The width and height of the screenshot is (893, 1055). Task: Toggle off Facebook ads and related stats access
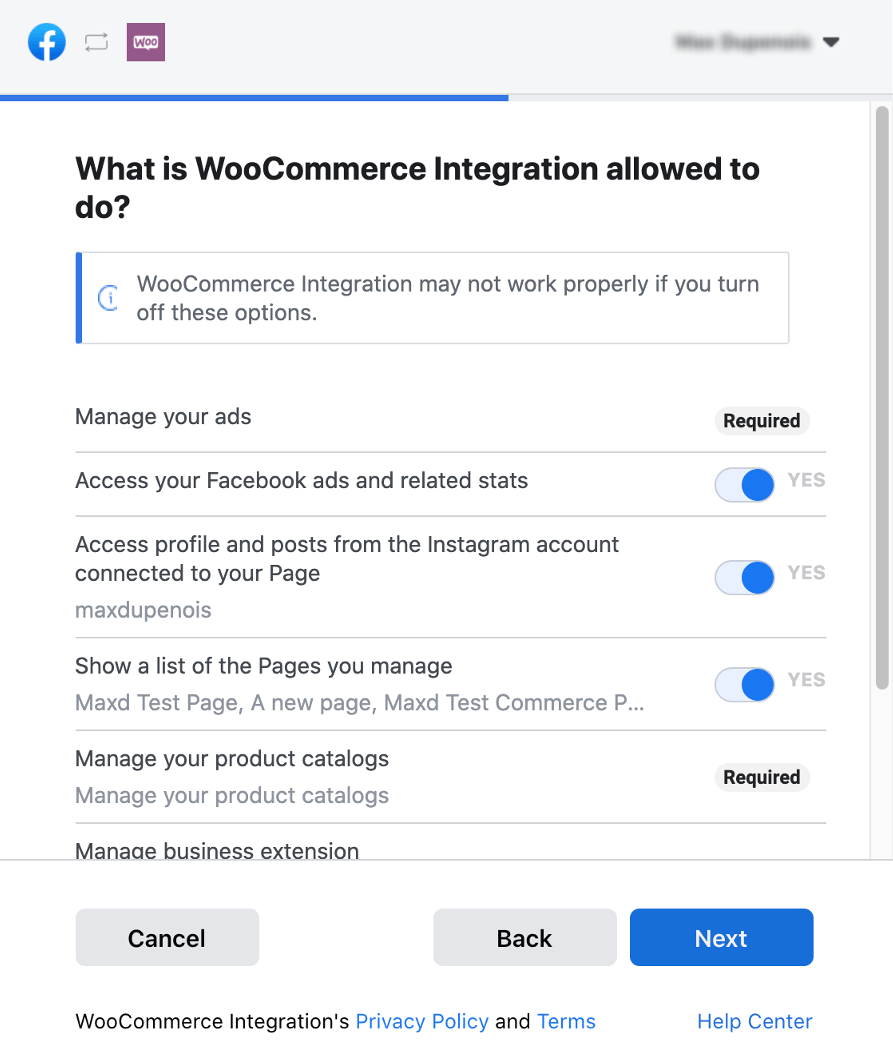click(744, 484)
